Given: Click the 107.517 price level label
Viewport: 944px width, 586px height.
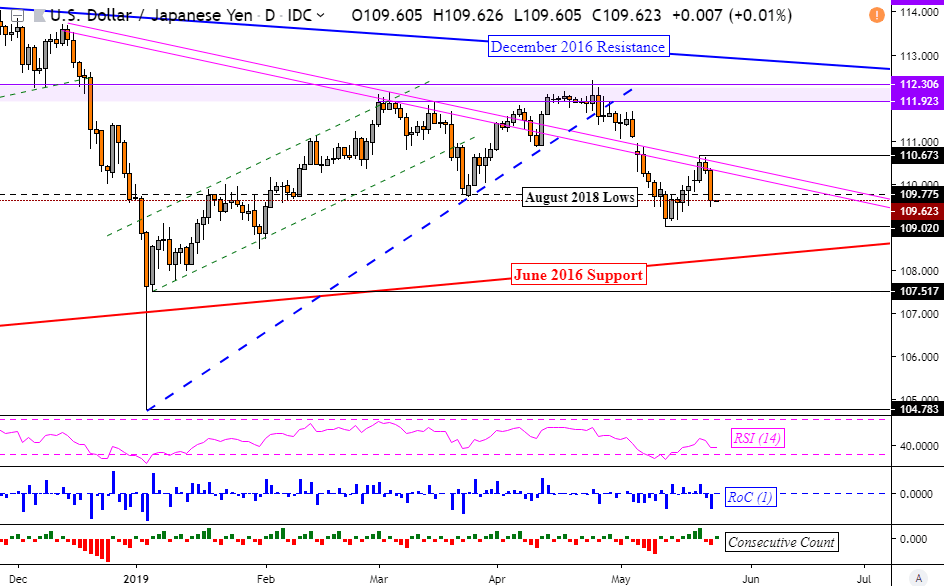Looking at the screenshot, I should coord(919,291).
